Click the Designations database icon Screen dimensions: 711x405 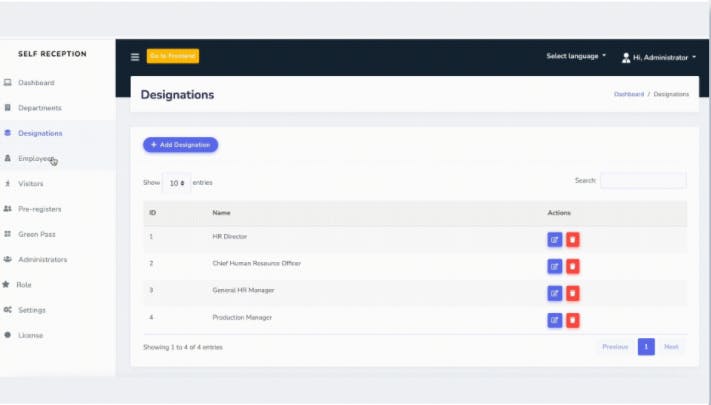pos(7,133)
